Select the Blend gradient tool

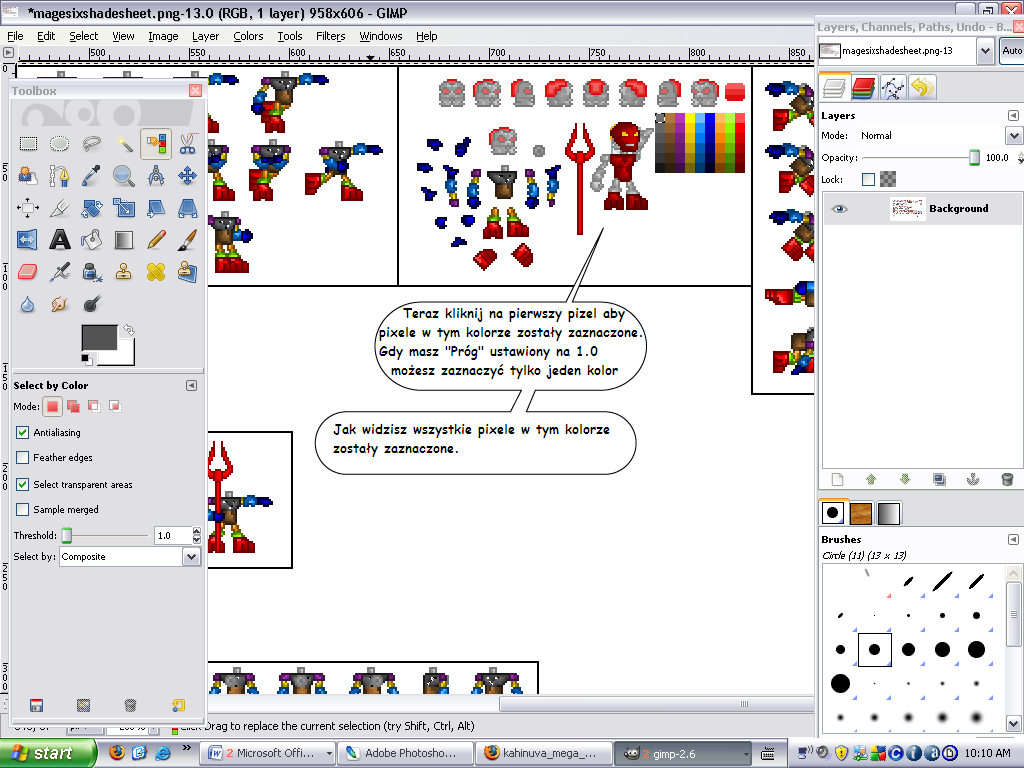[123, 240]
